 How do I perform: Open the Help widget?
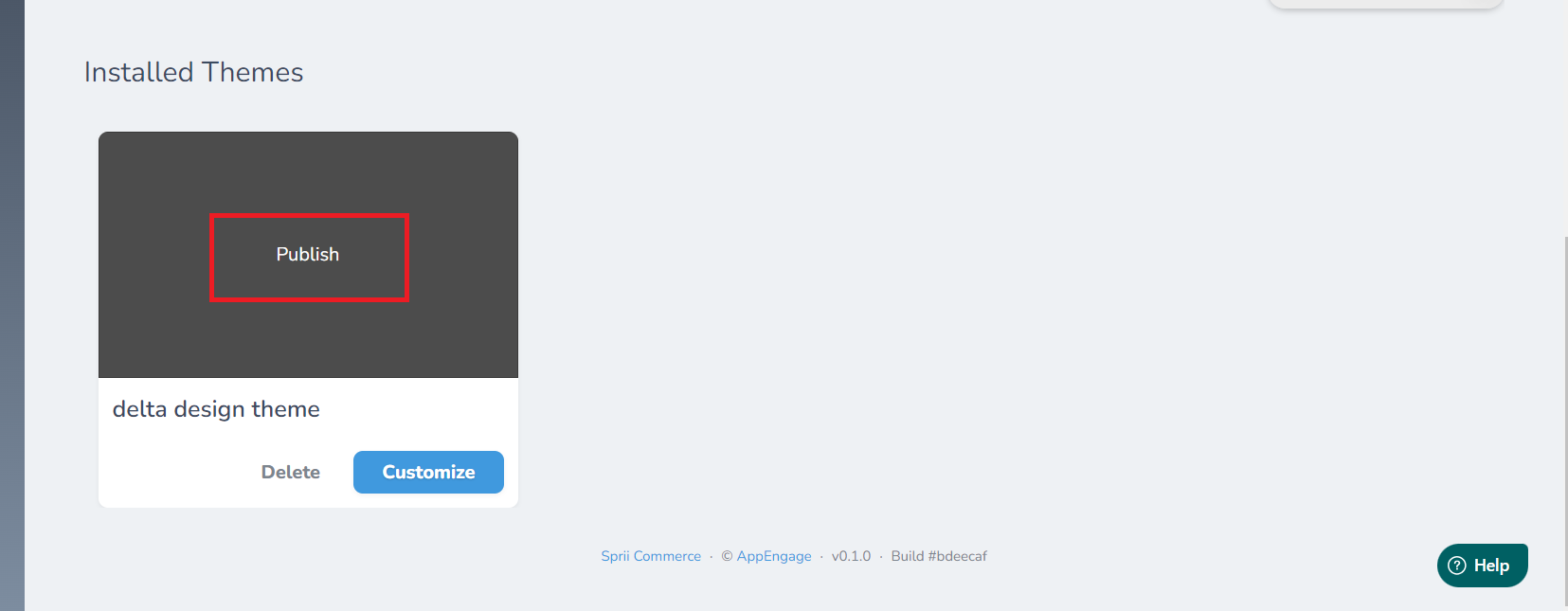tap(1482, 566)
